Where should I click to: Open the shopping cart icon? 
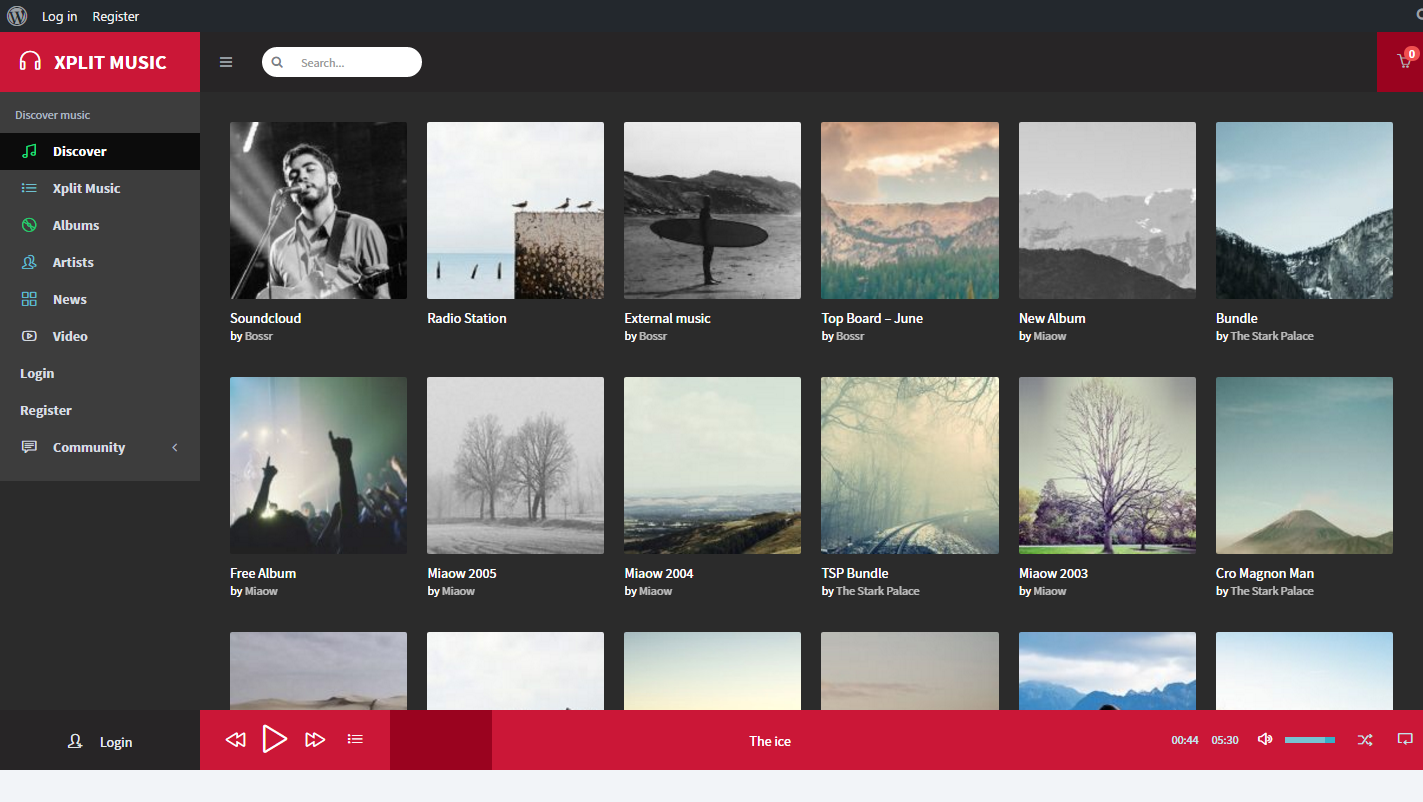[x=1404, y=62]
